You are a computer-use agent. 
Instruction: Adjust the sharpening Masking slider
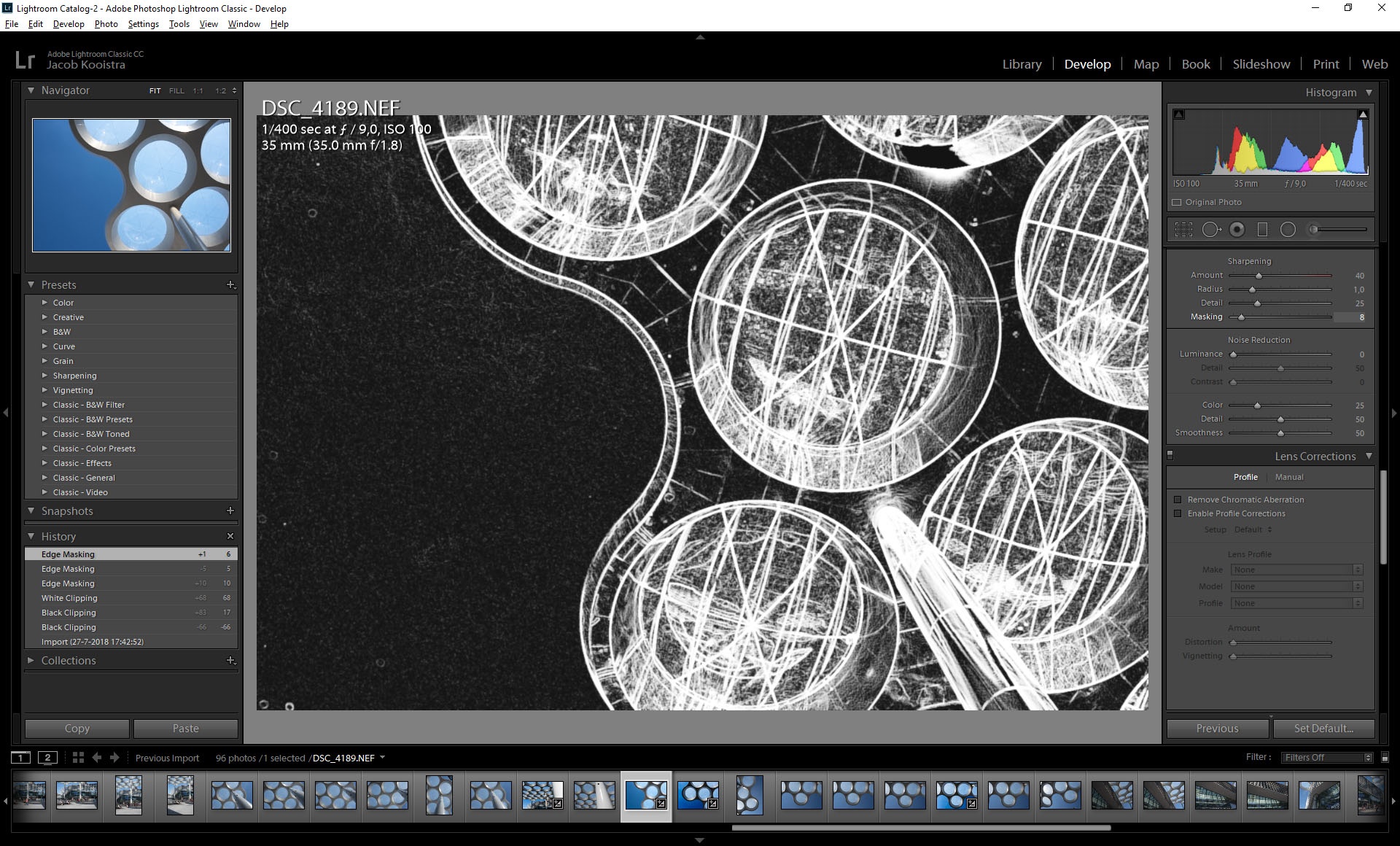(1241, 317)
